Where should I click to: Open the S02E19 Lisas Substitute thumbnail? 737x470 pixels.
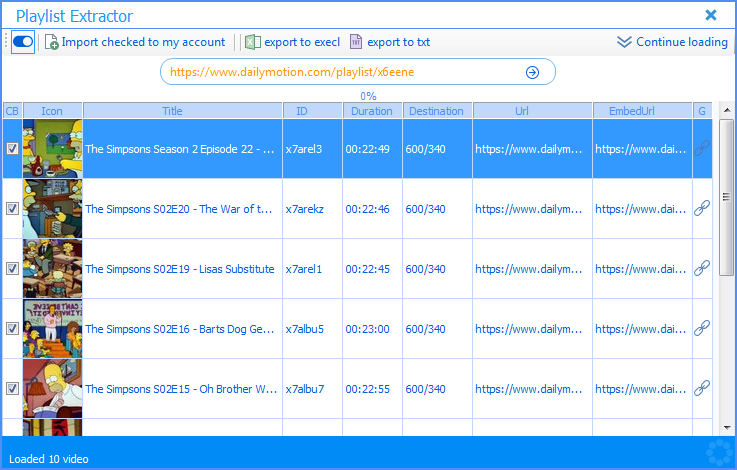point(52,269)
